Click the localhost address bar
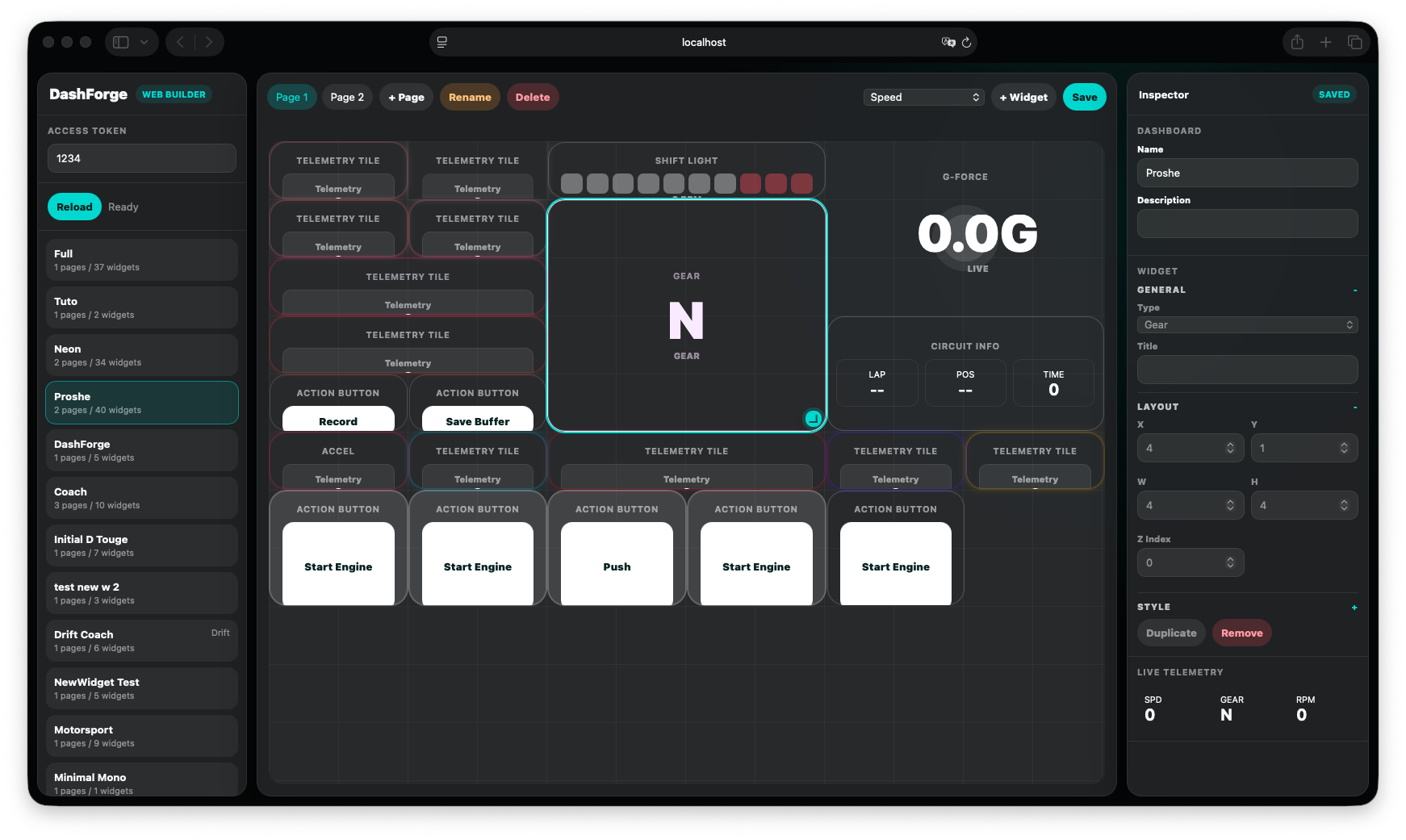 (703, 42)
